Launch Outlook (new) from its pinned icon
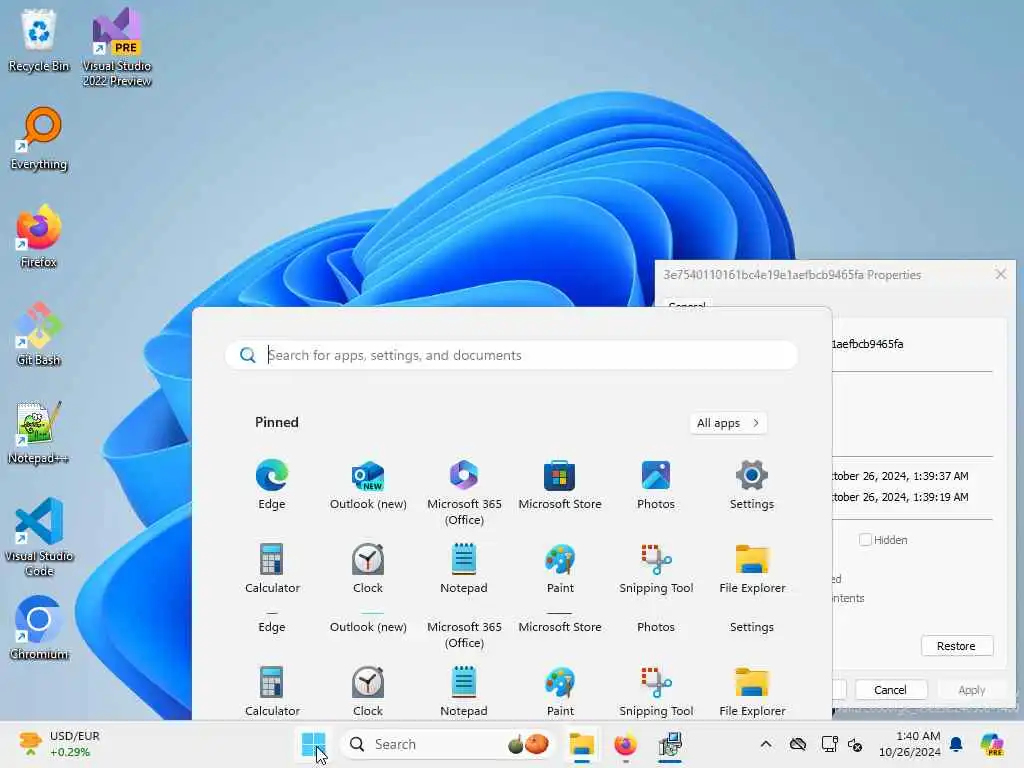1024x768 pixels. (x=368, y=475)
